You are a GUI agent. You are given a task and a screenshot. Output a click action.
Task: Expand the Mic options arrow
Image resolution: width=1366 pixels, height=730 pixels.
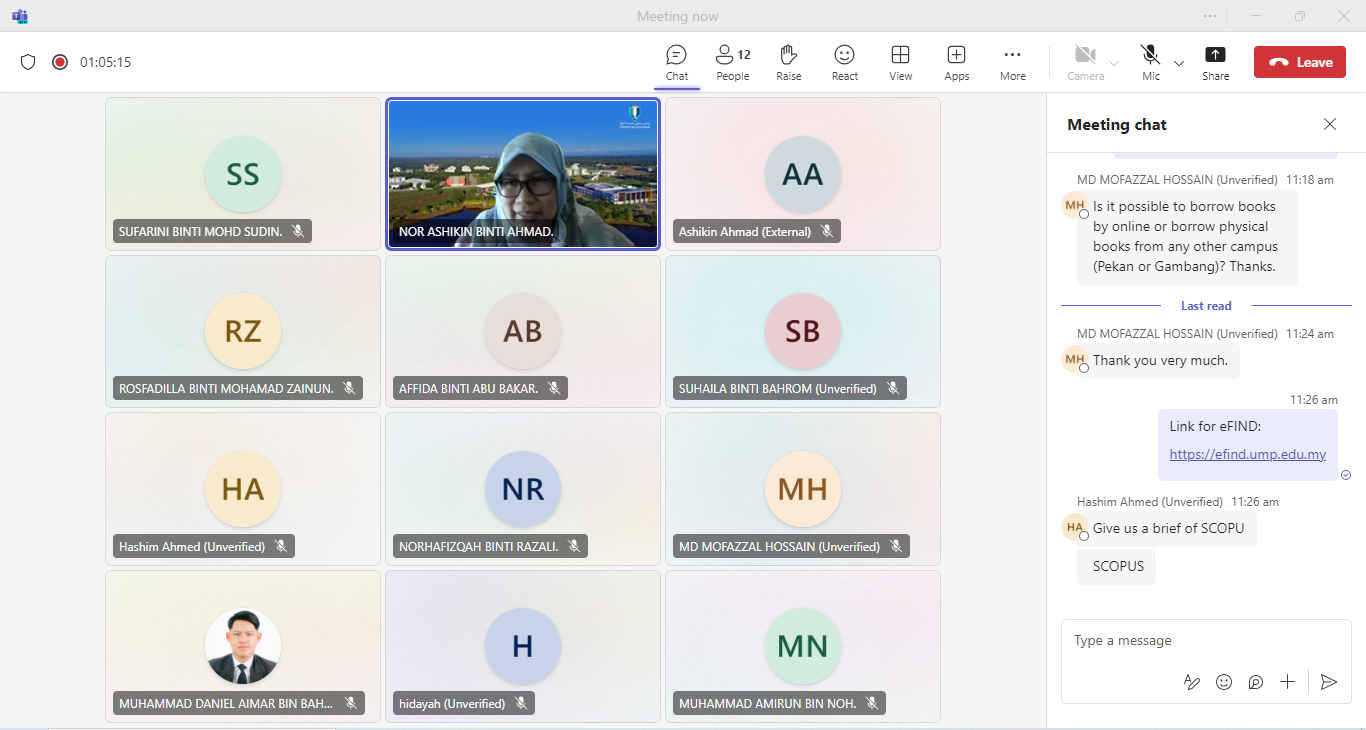[x=1178, y=63]
